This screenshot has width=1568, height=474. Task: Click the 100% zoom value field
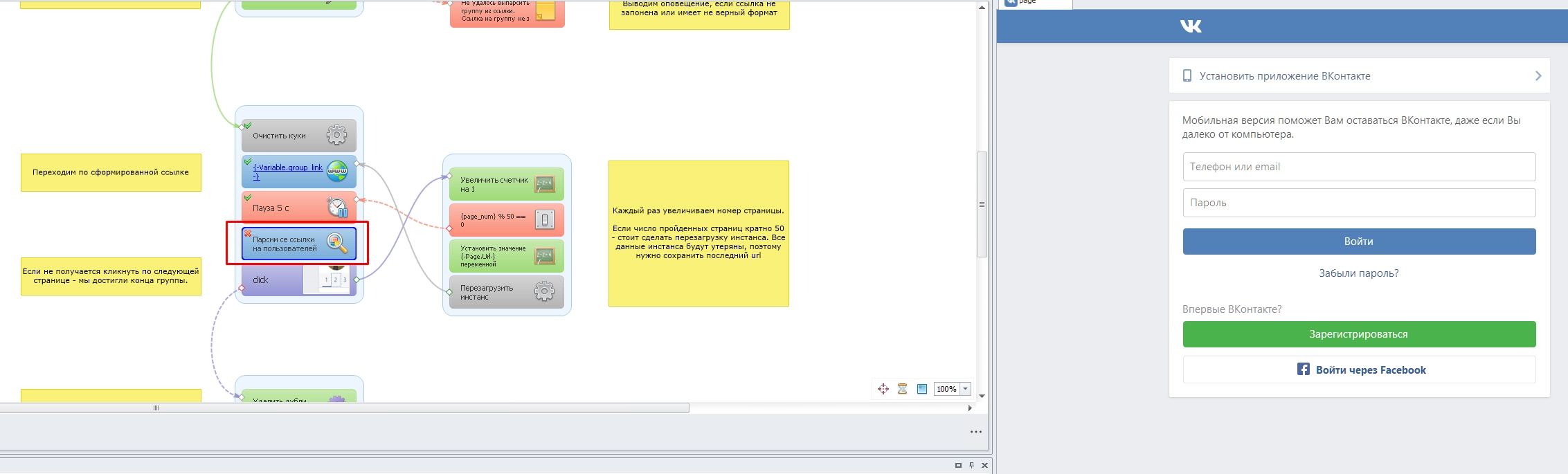[x=947, y=389]
